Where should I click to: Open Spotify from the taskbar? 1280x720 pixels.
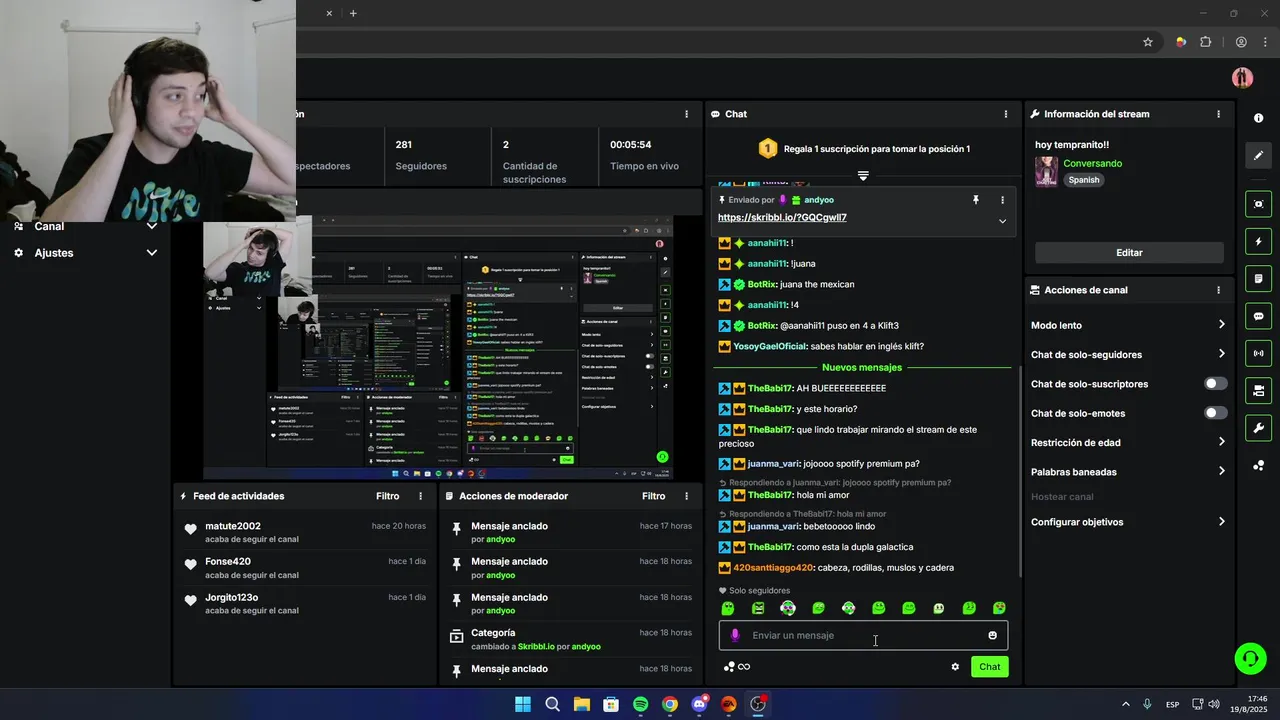tap(640, 704)
